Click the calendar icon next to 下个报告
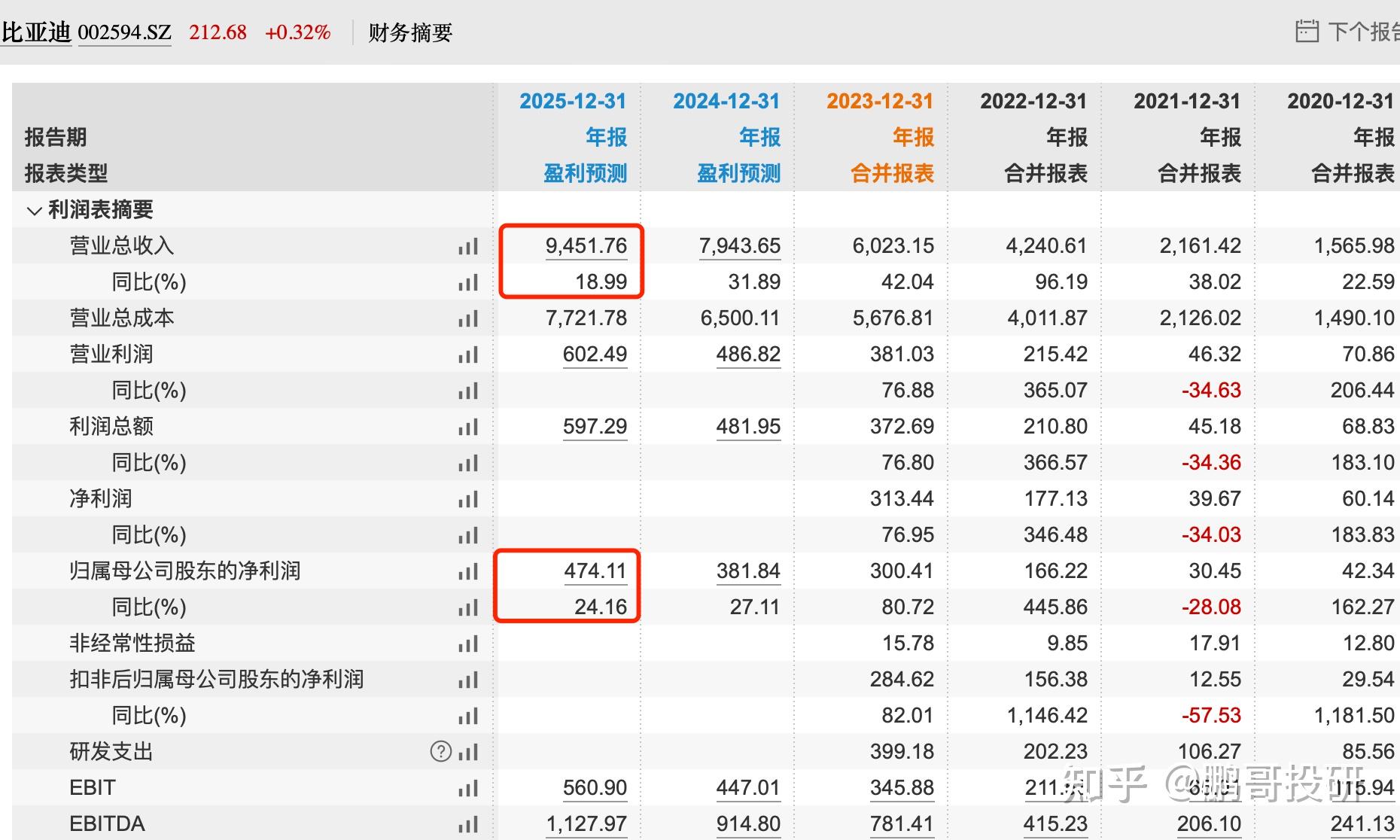This screenshot has height=840, width=1400. click(1307, 31)
